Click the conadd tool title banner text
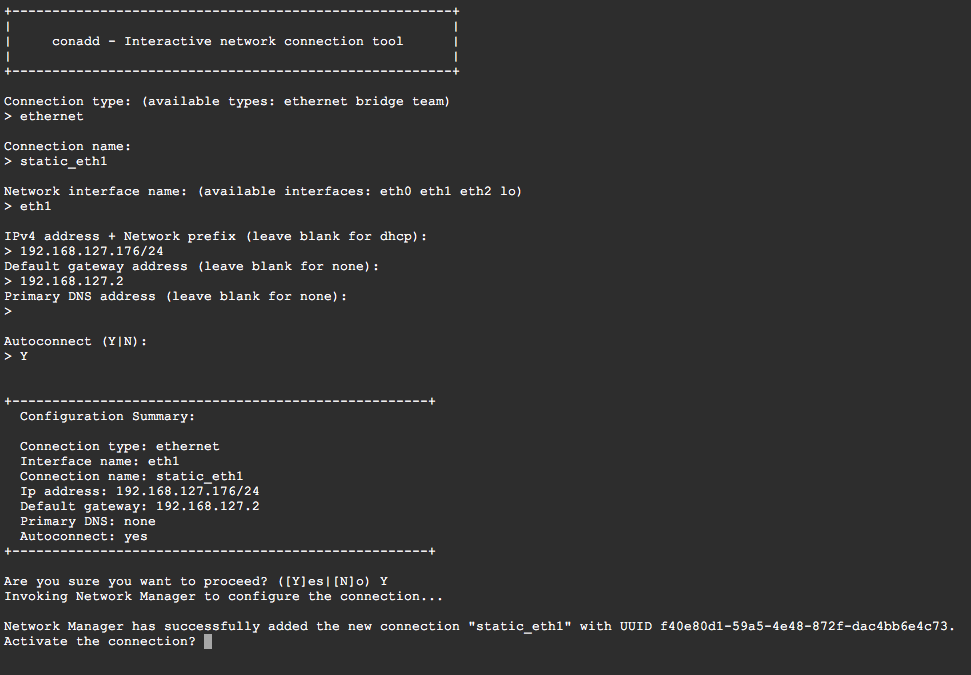The width and height of the screenshot is (971, 675). (227, 41)
